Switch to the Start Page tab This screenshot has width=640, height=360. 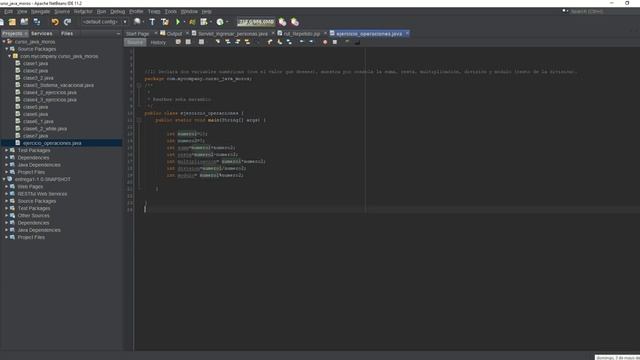[x=138, y=34]
